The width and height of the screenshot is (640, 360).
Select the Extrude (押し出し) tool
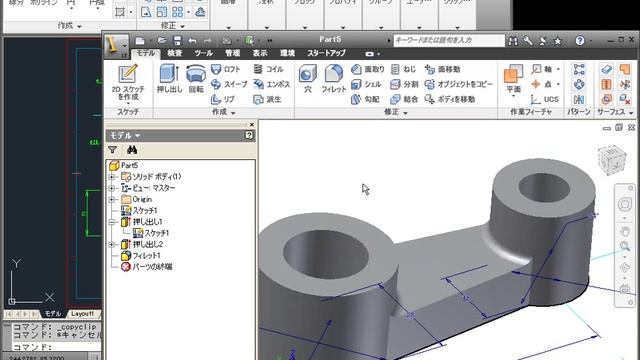click(x=169, y=78)
